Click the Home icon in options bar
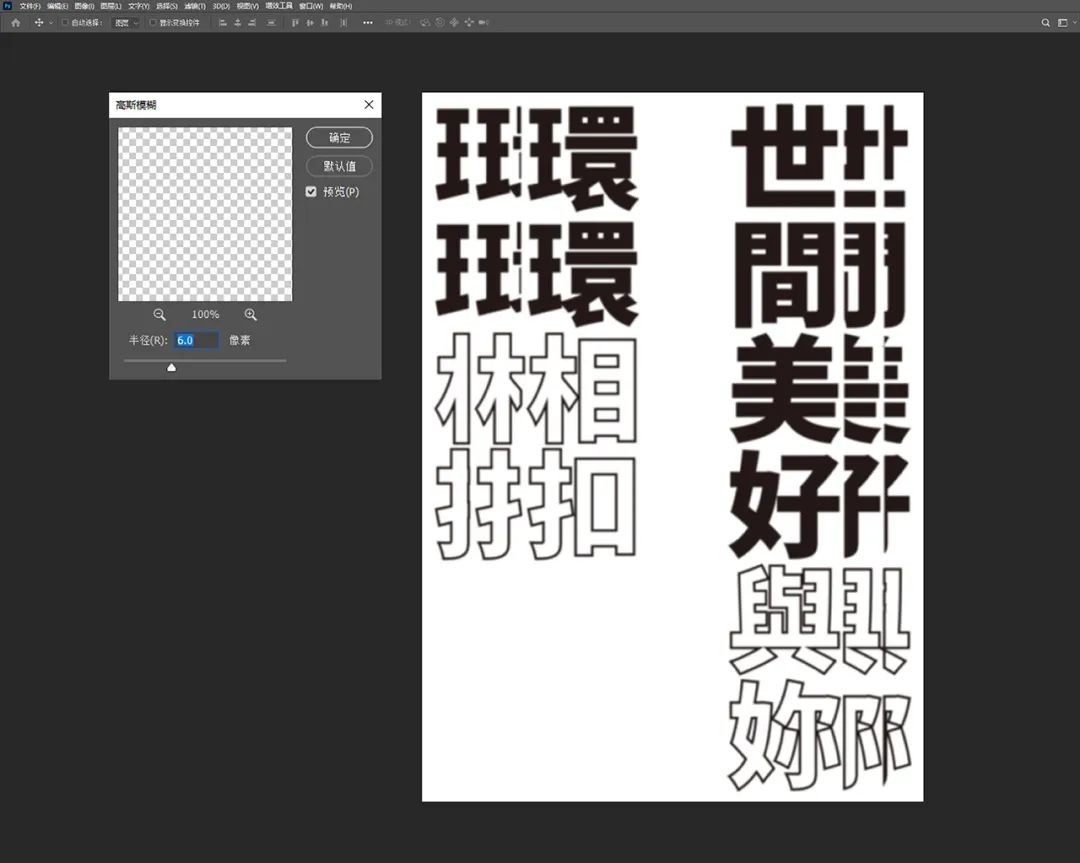This screenshot has width=1080, height=863. pyautogui.click(x=15, y=22)
